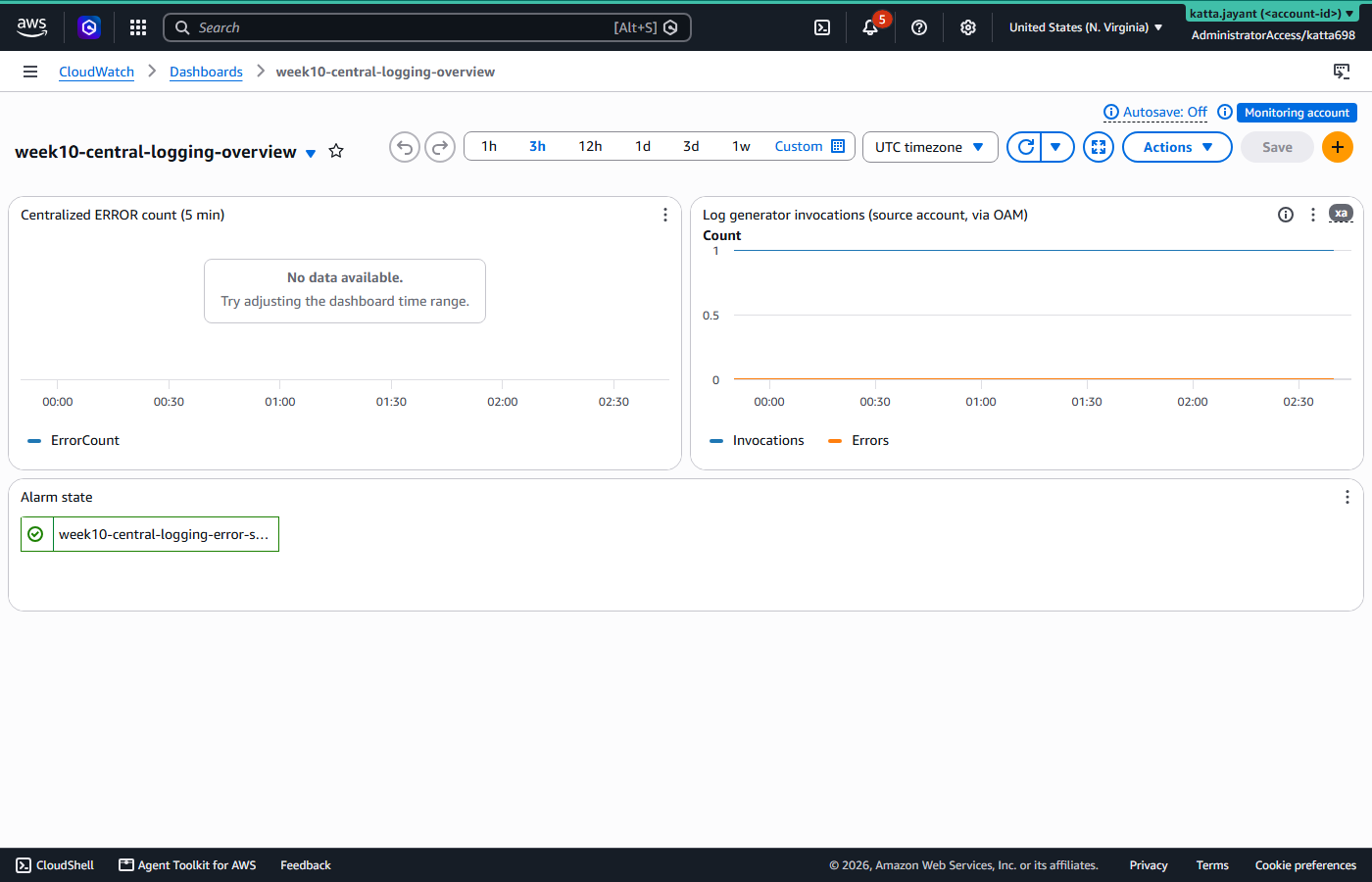Open Cookie preferences in footer
Viewport: 1372px width, 882px height.
point(1305,865)
